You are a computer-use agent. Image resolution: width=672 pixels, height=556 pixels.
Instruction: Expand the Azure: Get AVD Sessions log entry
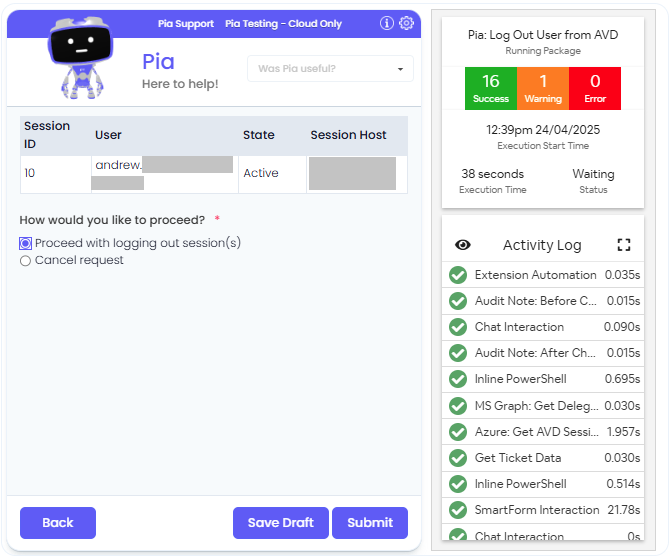point(535,432)
